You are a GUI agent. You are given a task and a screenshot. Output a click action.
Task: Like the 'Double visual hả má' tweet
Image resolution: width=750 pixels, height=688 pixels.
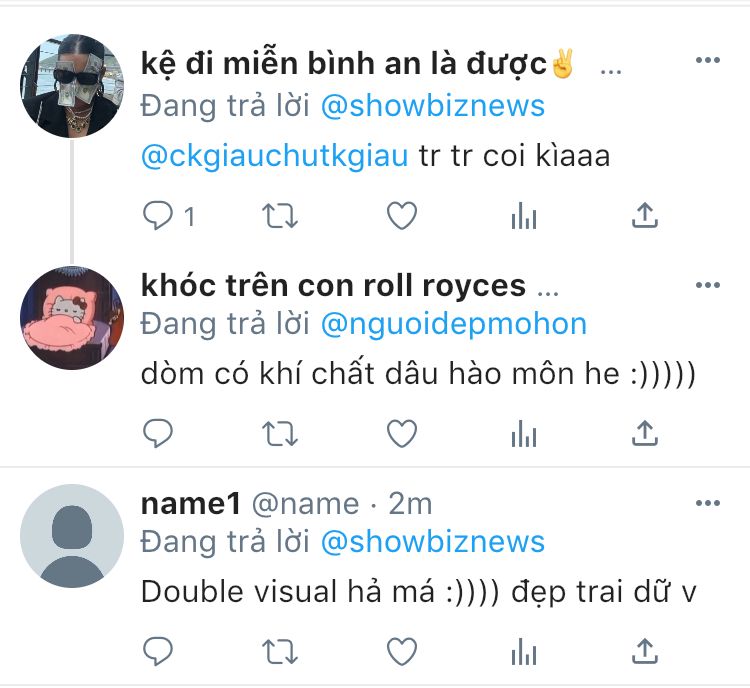coord(402,652)
